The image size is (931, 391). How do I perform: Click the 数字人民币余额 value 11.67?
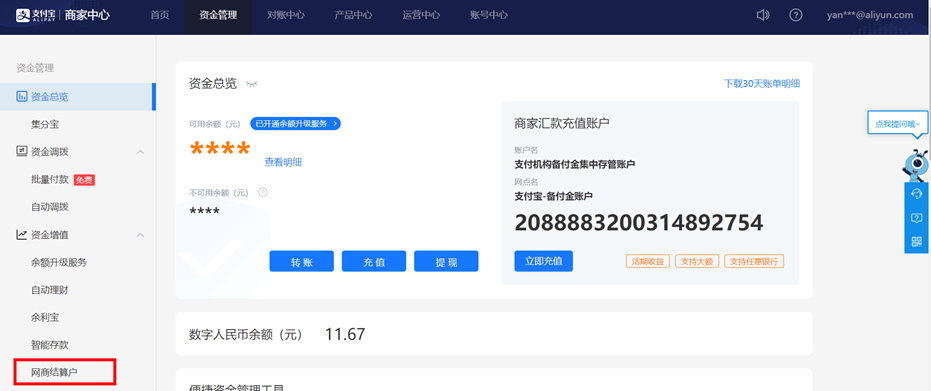[345, 334]
